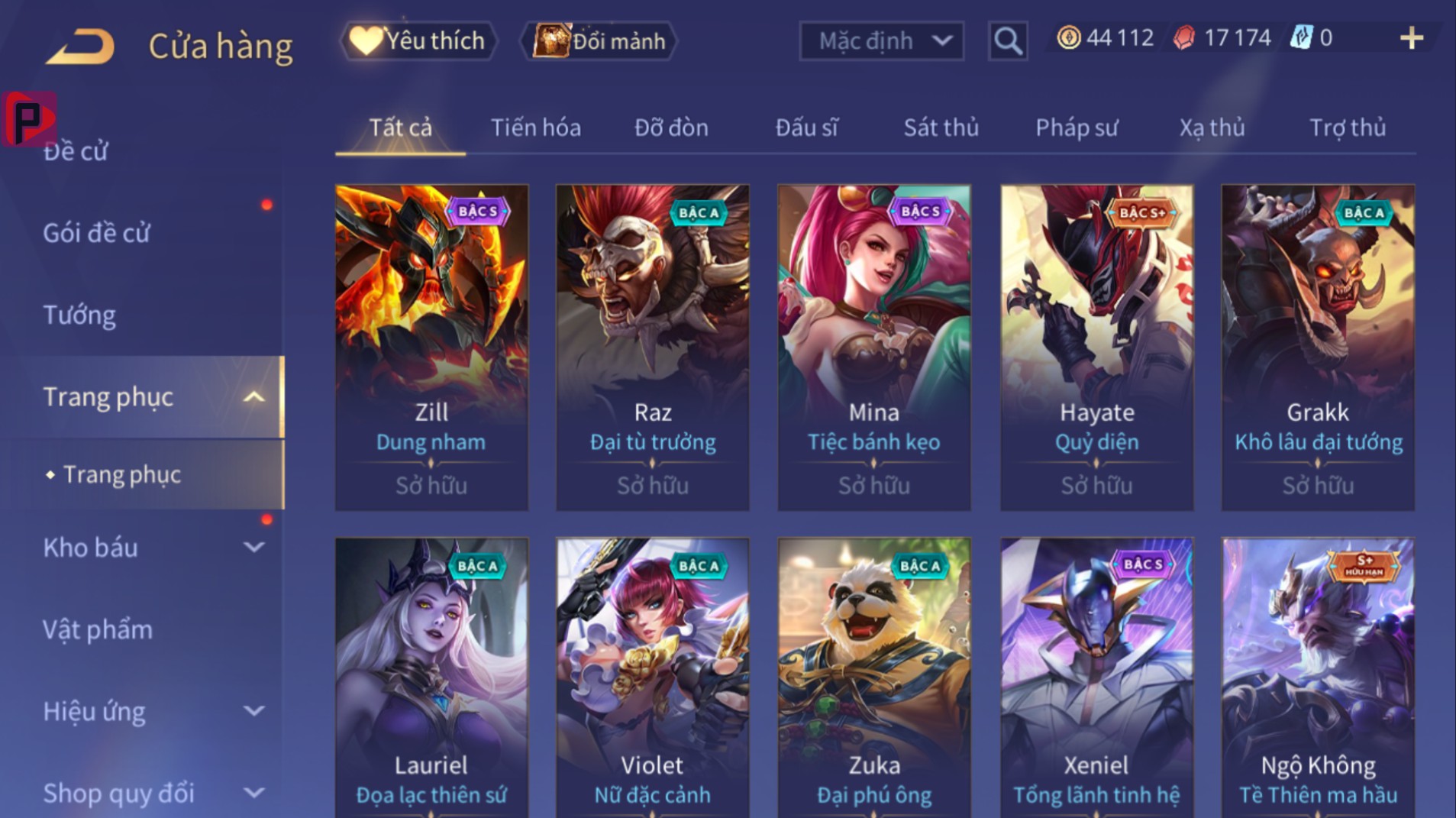Click the golden back arrow icon
The height and width of the screenshot is (818, 1456).
(x=81, y=46)
